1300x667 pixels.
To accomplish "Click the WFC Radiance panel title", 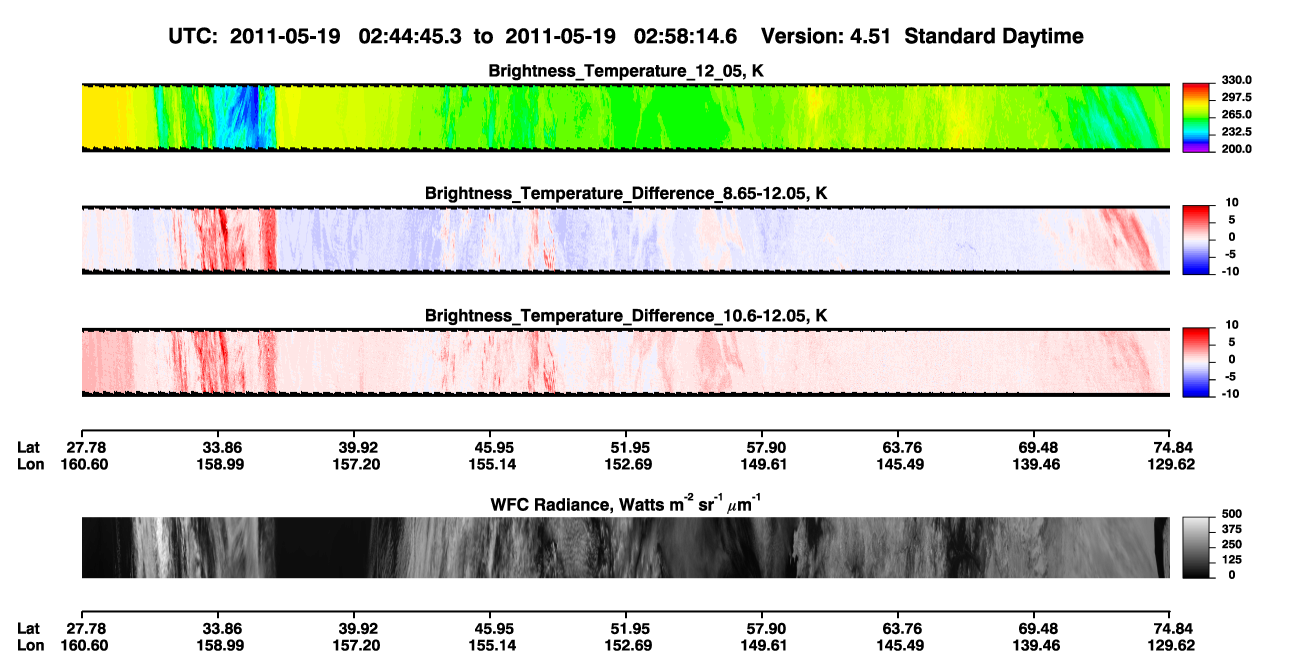I will [626, 503].
